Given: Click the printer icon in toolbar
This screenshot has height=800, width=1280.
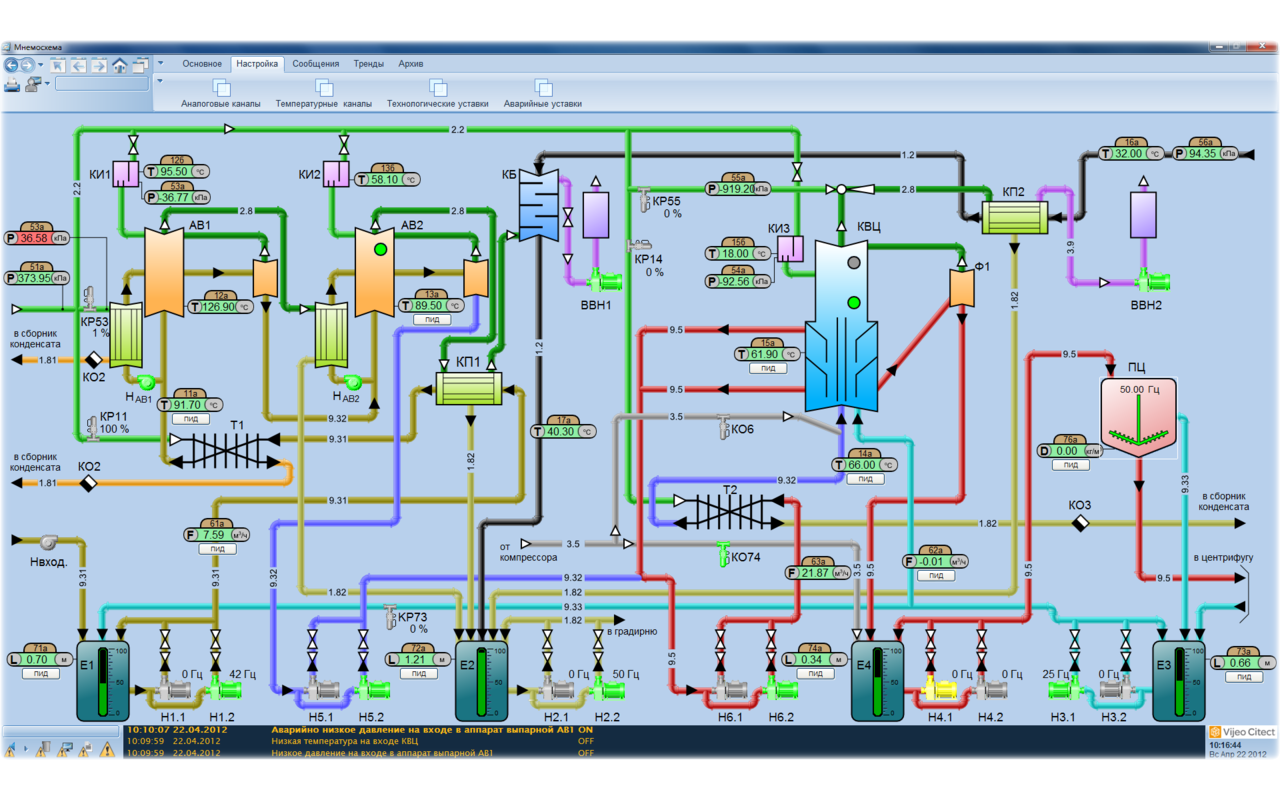Looking at the screenshot, I should (12, 84).
